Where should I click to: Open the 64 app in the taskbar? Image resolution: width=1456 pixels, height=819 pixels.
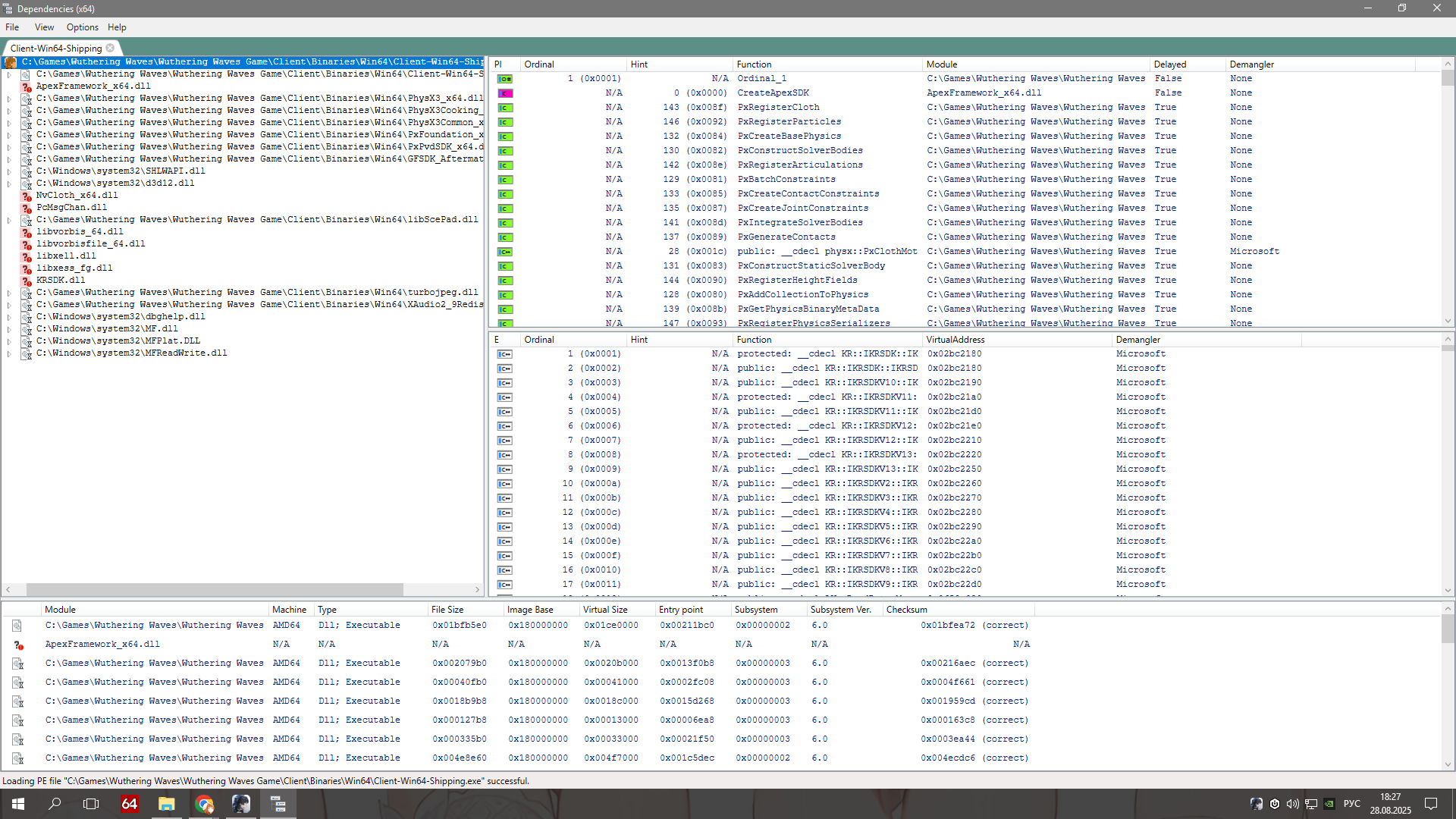(x=130, y=804)
